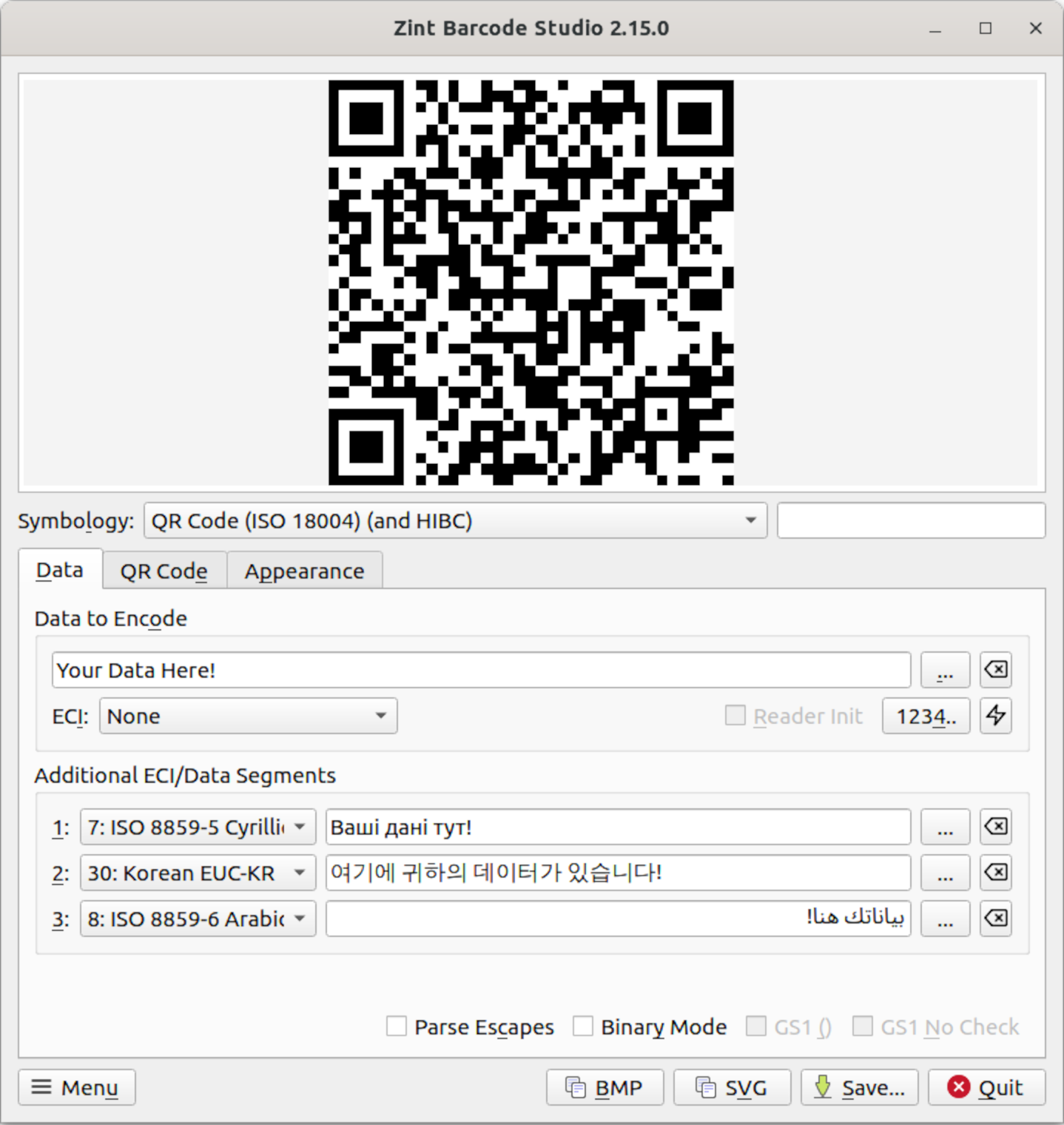Switch to the Appearance tab

[x=303, y=570]
